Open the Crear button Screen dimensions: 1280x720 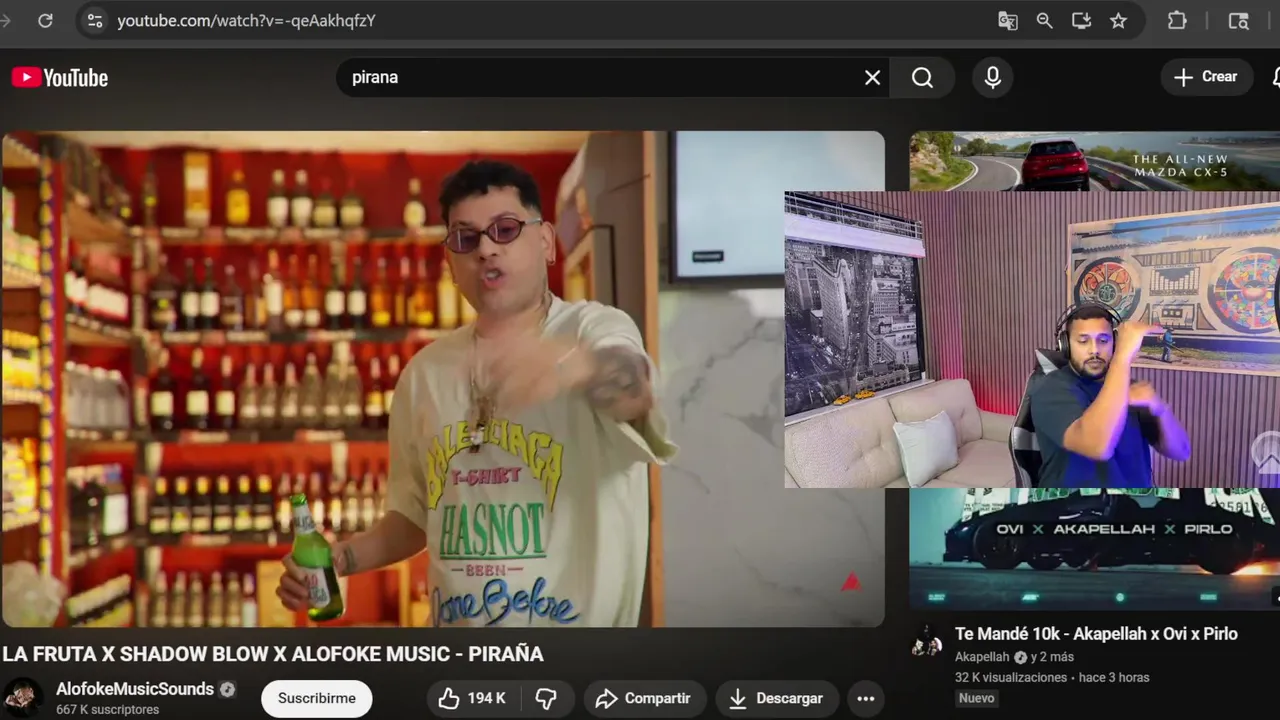[x=1206, y=77]
